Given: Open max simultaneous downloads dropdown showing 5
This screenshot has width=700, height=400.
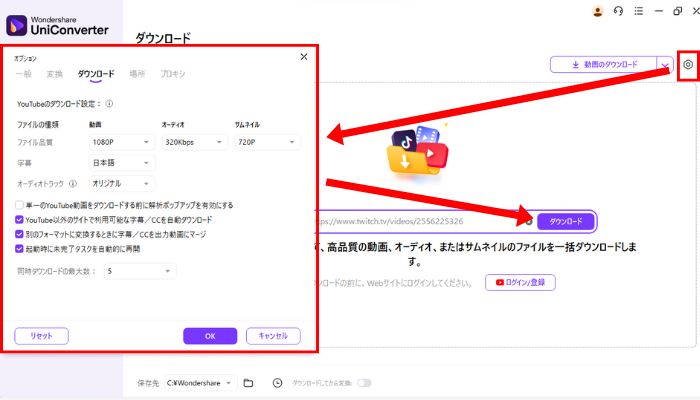Looking at the screenshot, I should point(140,271).
